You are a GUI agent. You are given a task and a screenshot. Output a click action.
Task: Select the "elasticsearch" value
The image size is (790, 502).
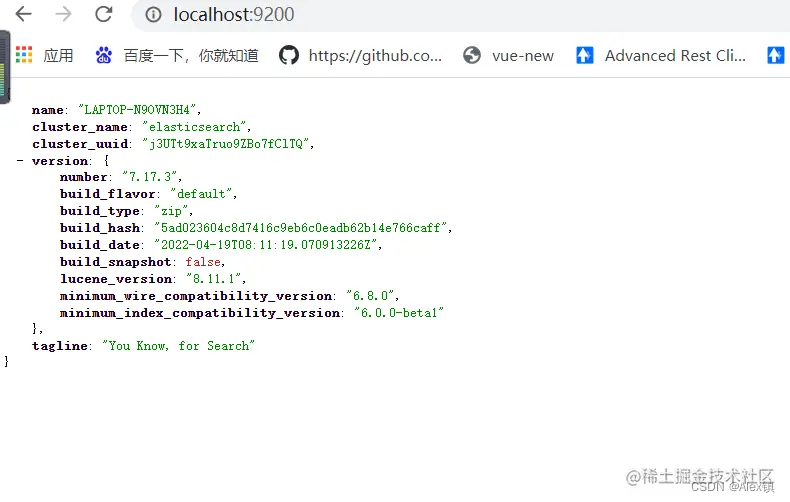click(194, 127)
